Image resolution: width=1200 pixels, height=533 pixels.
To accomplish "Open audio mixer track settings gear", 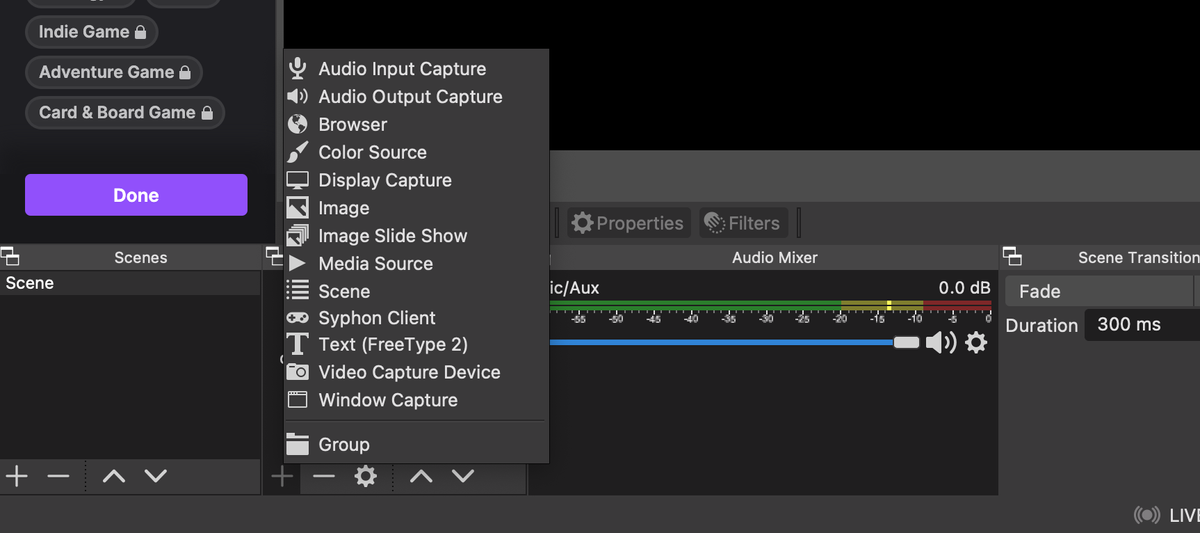I will (x=976, y=343).
